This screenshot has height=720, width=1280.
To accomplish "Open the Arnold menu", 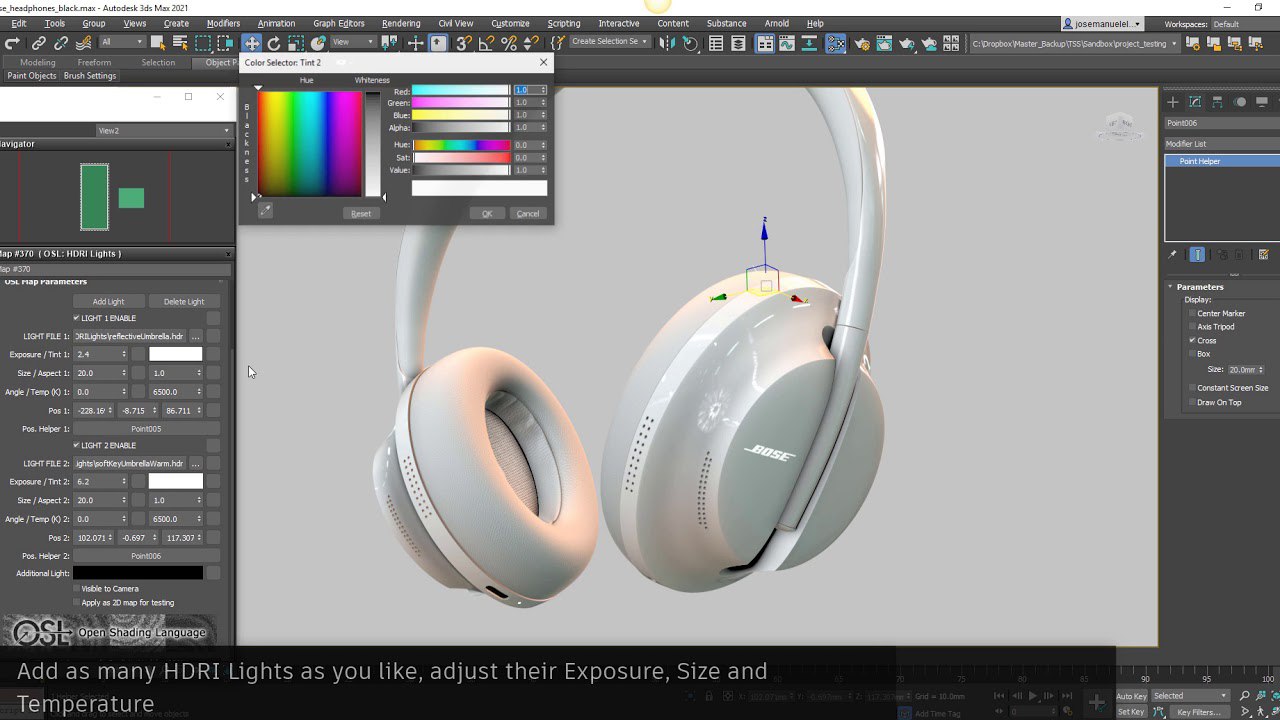I will tap(775, 23).
